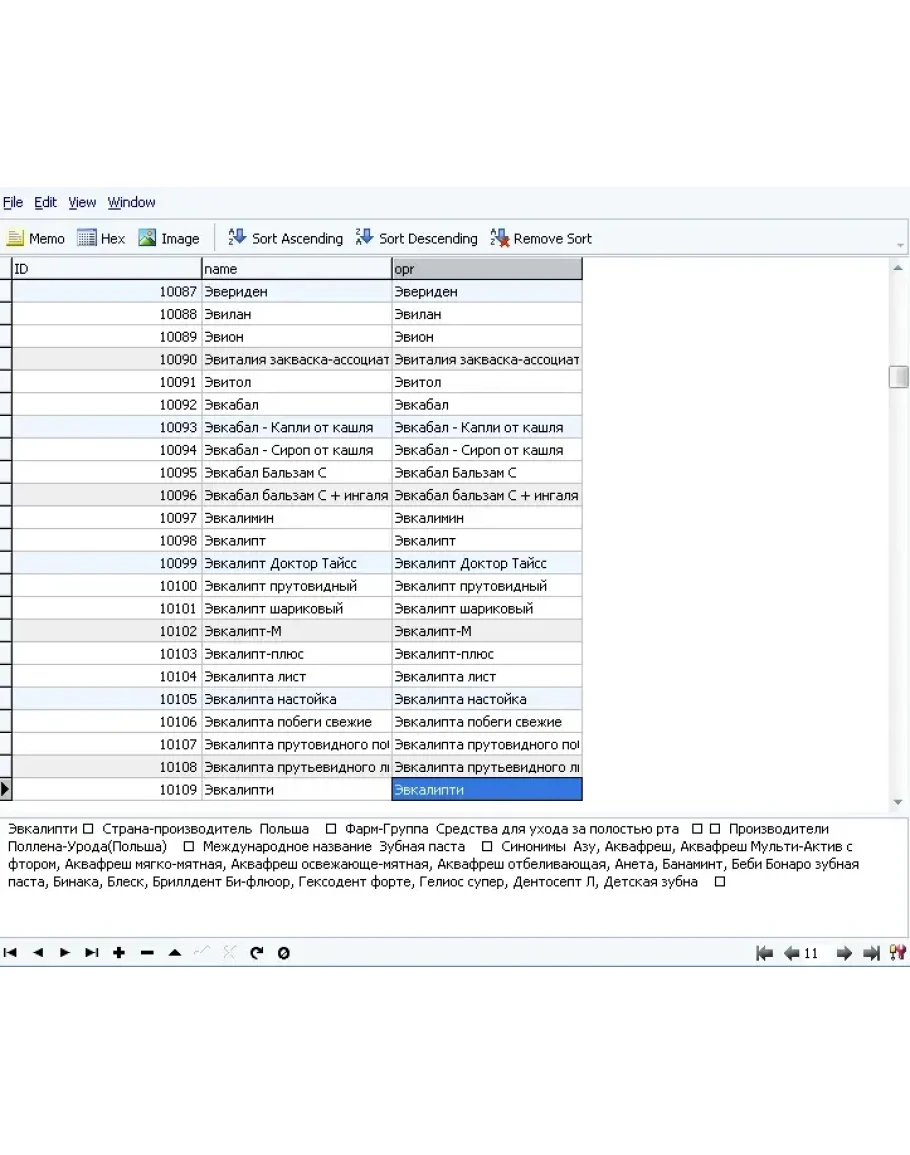This screenshot has height=1155, width=910.
Task: Open the Window menu
Action: point(131,202)
